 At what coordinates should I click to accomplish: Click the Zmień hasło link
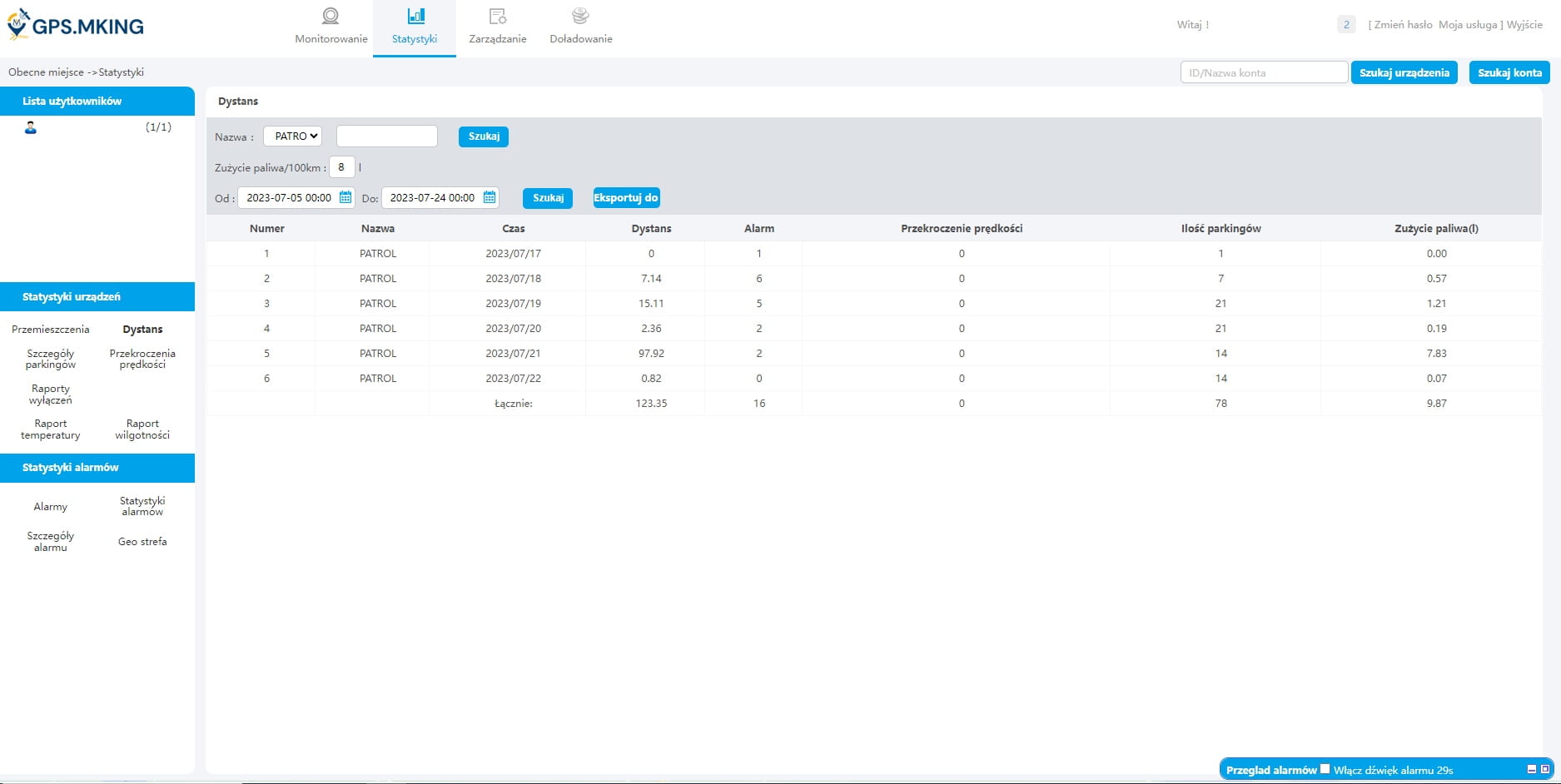tap(1403, 25)
